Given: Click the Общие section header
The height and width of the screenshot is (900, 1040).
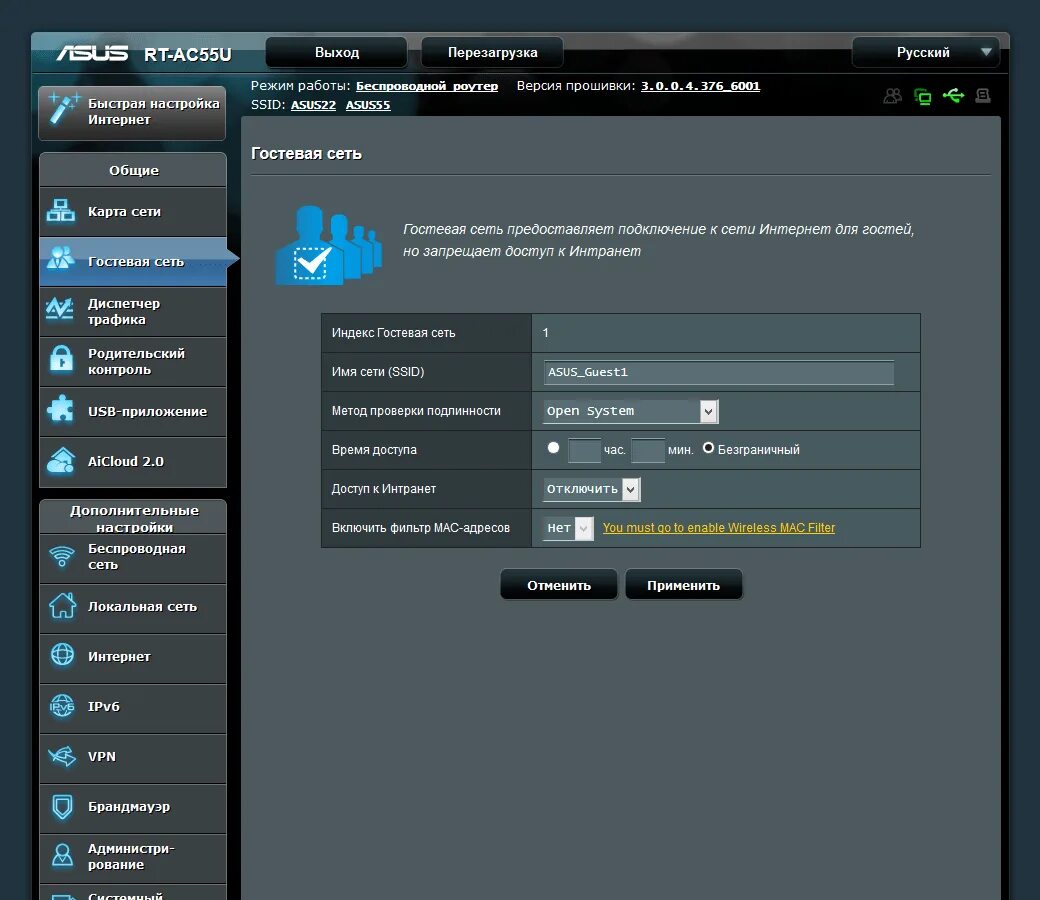Looking at the screenshot, I should point(133,170).
